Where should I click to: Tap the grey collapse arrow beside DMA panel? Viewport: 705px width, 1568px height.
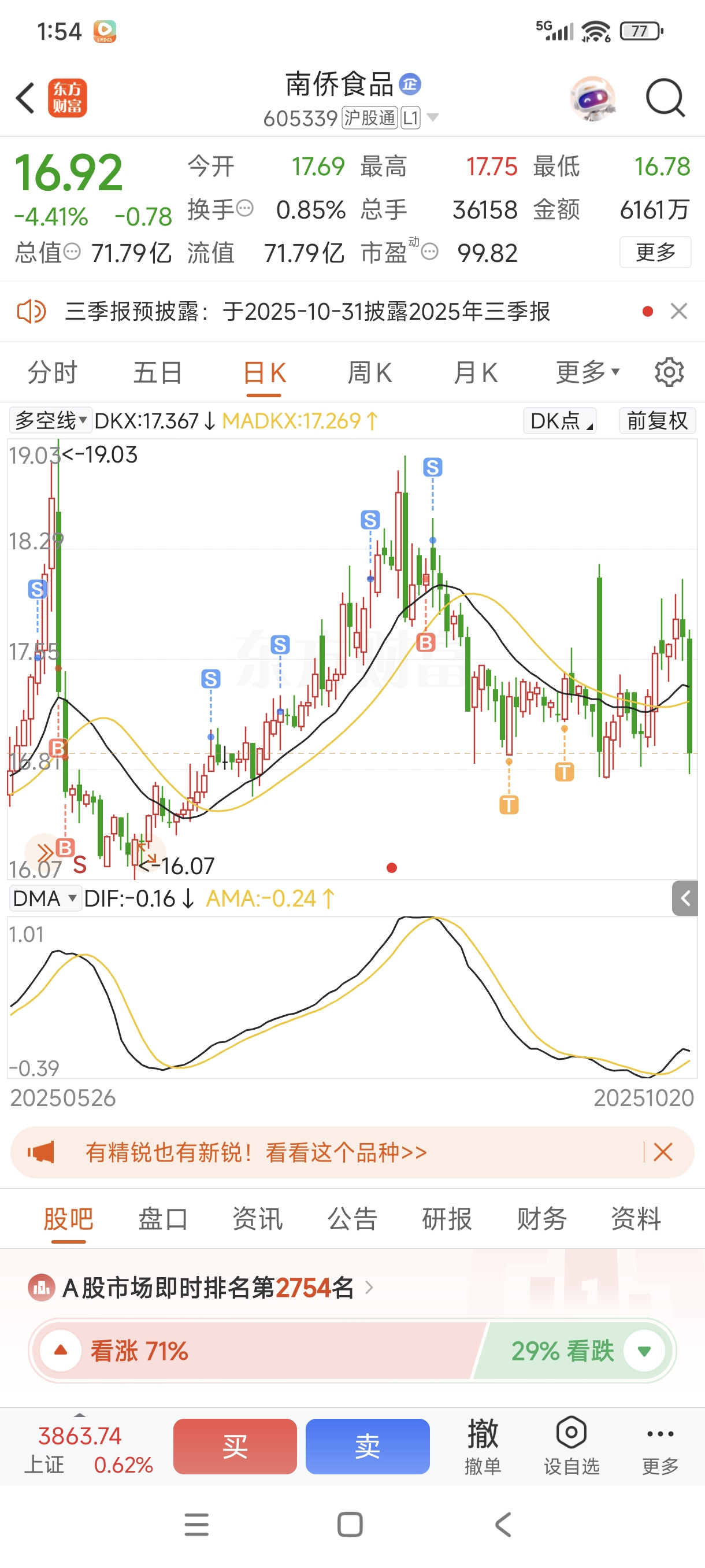pyautogui.click(x=685, y=898)
